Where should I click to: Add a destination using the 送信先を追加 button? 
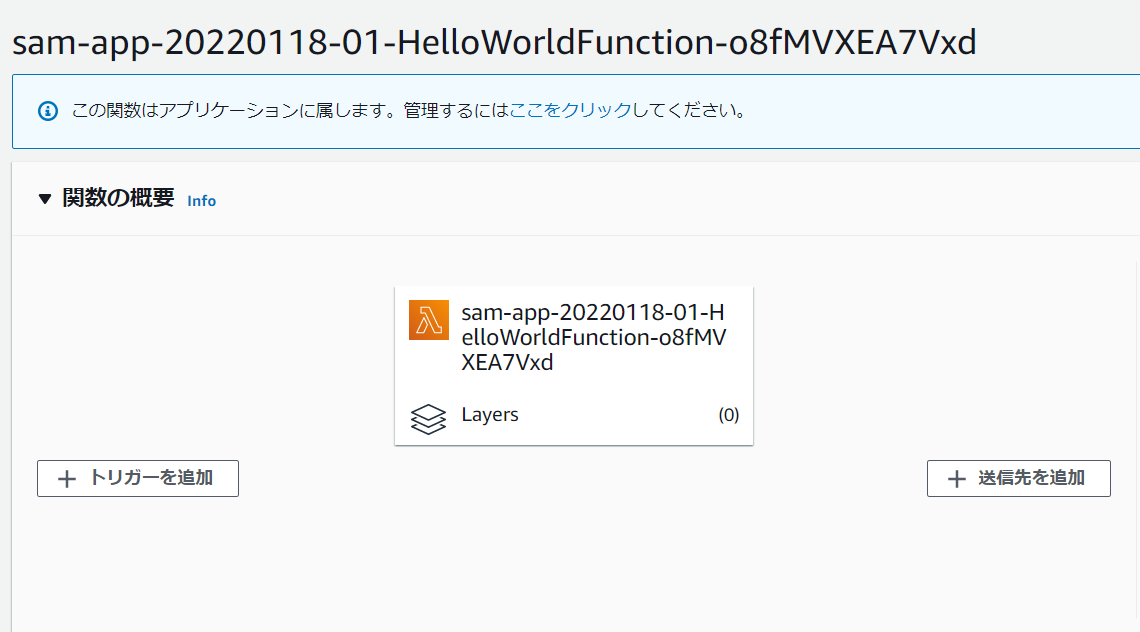(x=1018, y=478)
